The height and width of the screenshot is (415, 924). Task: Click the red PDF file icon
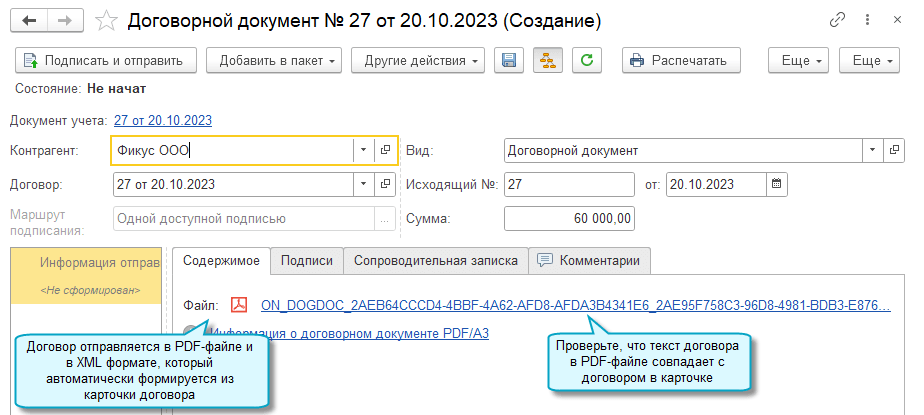point(239,305)
